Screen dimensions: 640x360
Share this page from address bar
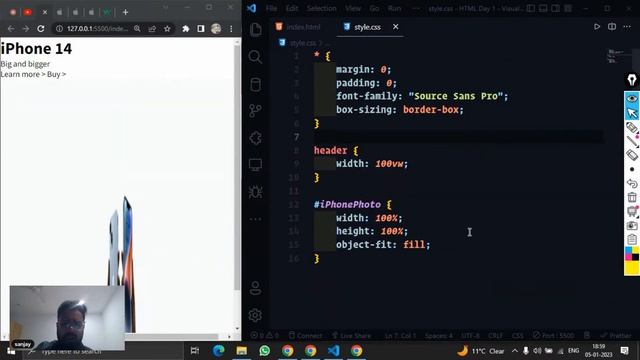(x=152, y=29)
